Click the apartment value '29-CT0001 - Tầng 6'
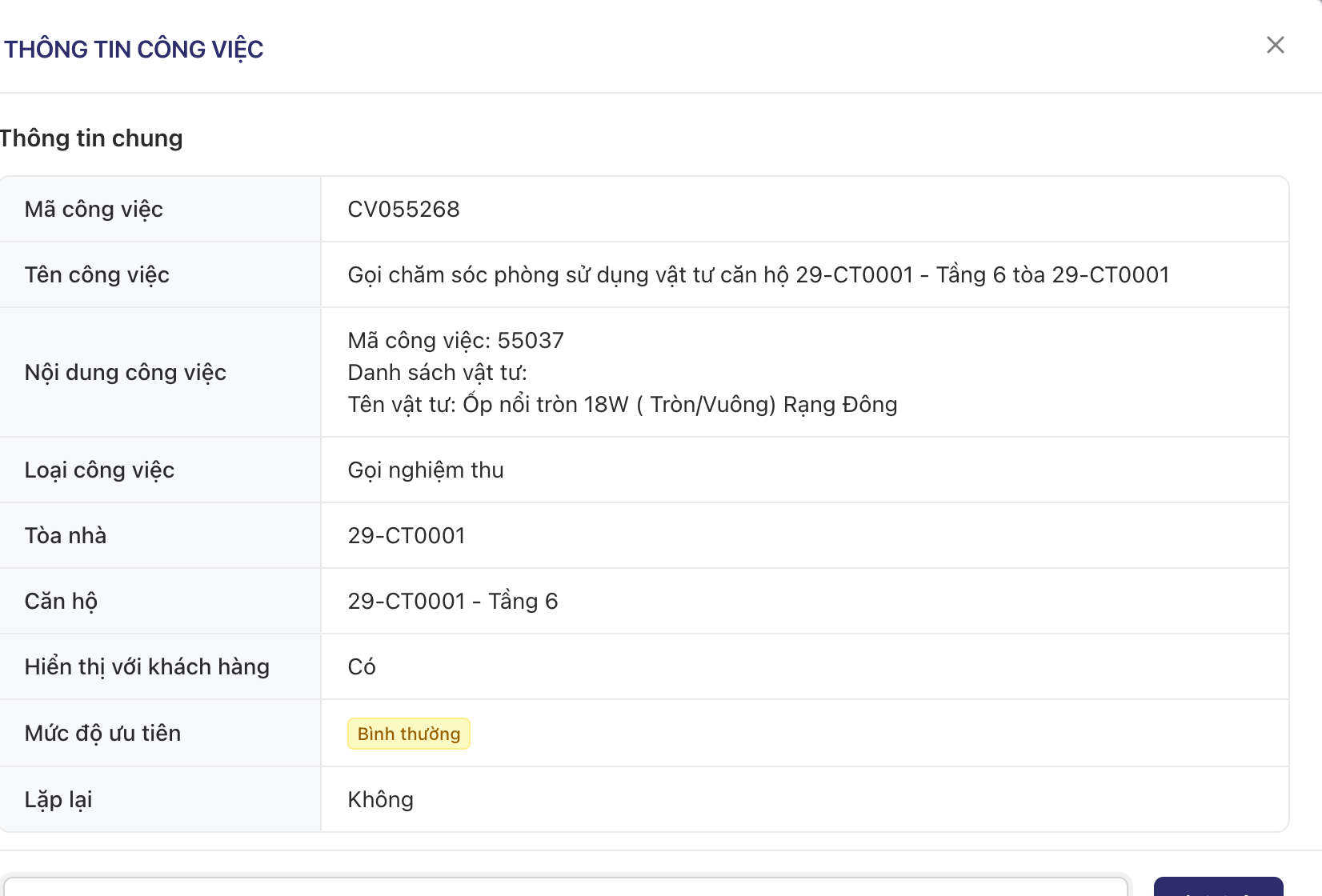1322x896 pixels. 452,602
